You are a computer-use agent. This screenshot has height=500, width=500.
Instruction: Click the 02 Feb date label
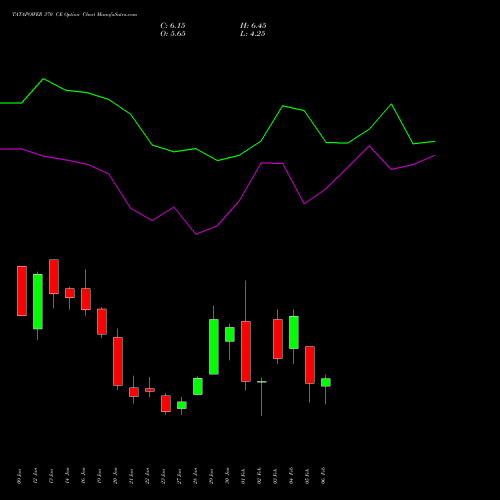tap(260, 476)
